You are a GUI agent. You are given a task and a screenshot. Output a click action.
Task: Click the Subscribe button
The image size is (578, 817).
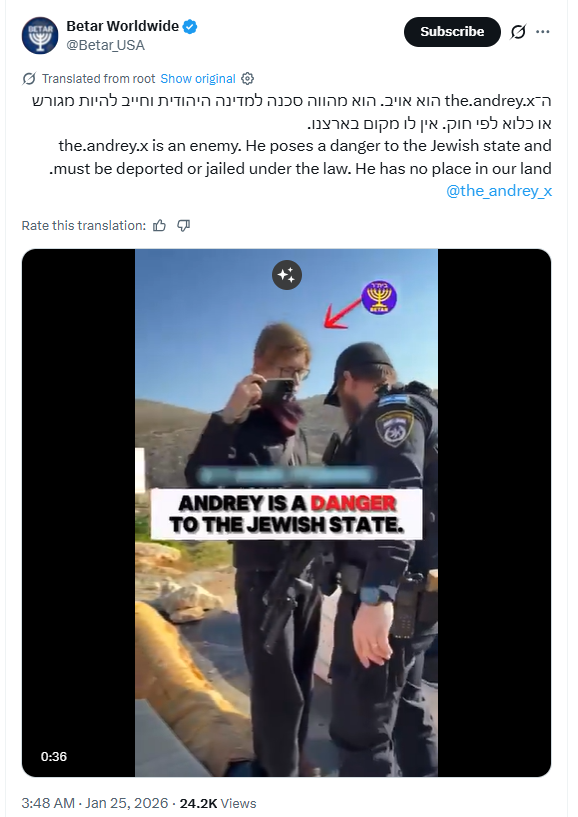pos(452,32)
